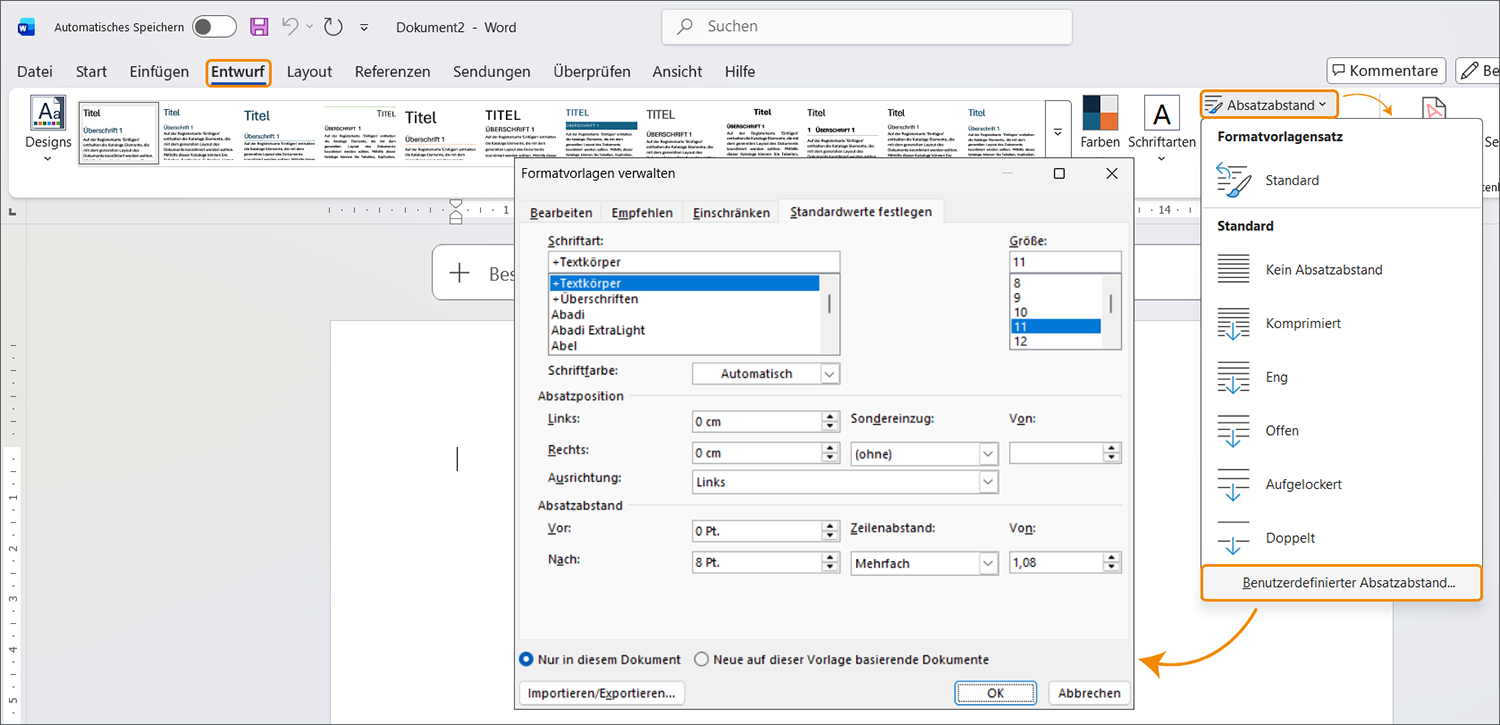This screenshot has height=725, width=1500.
Task: Select Doppelt paragraph spacing option
Action: point(1340,538)
